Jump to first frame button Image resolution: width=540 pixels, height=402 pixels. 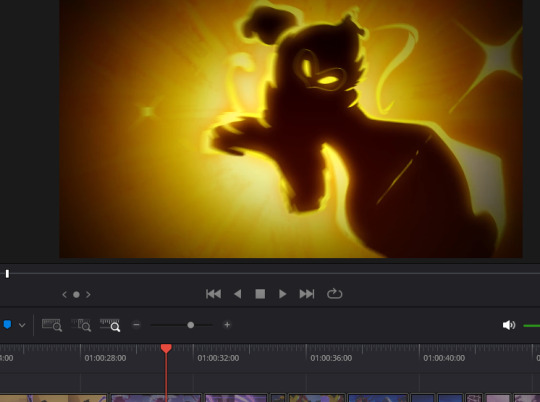(x=213, y=294)
